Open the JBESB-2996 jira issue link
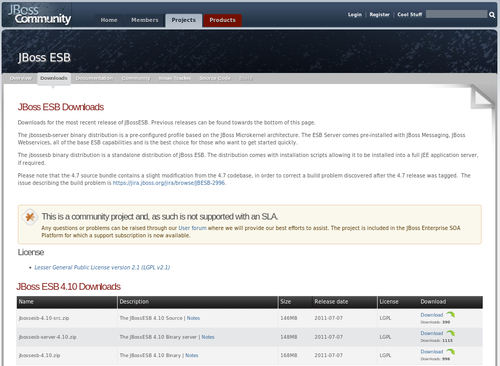Viewport: 500px width, 366px height. pyautogui.click(x=169, y=183)
